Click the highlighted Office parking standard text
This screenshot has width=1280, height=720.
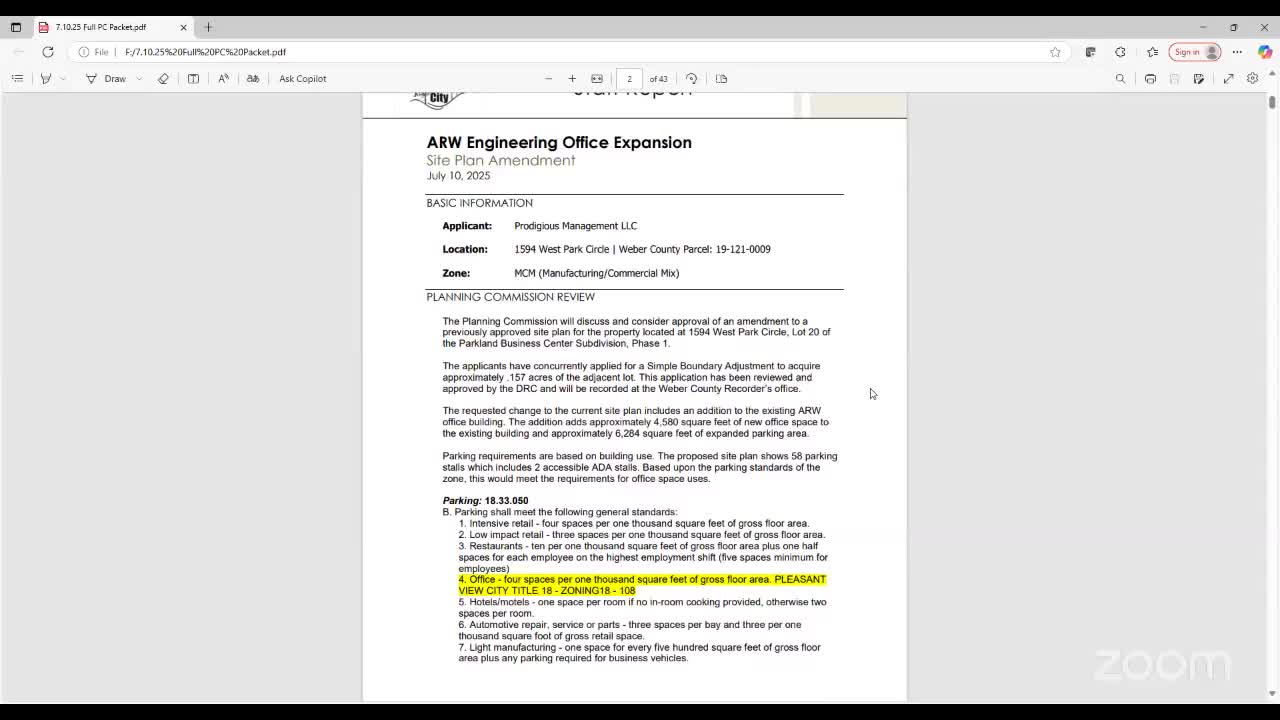[642, 585]
